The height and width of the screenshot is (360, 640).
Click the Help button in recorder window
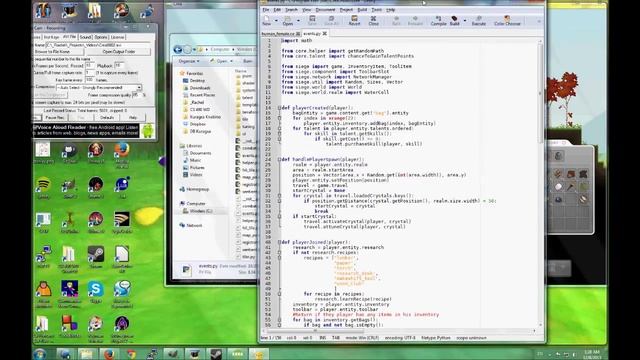(x=133, y=118)
